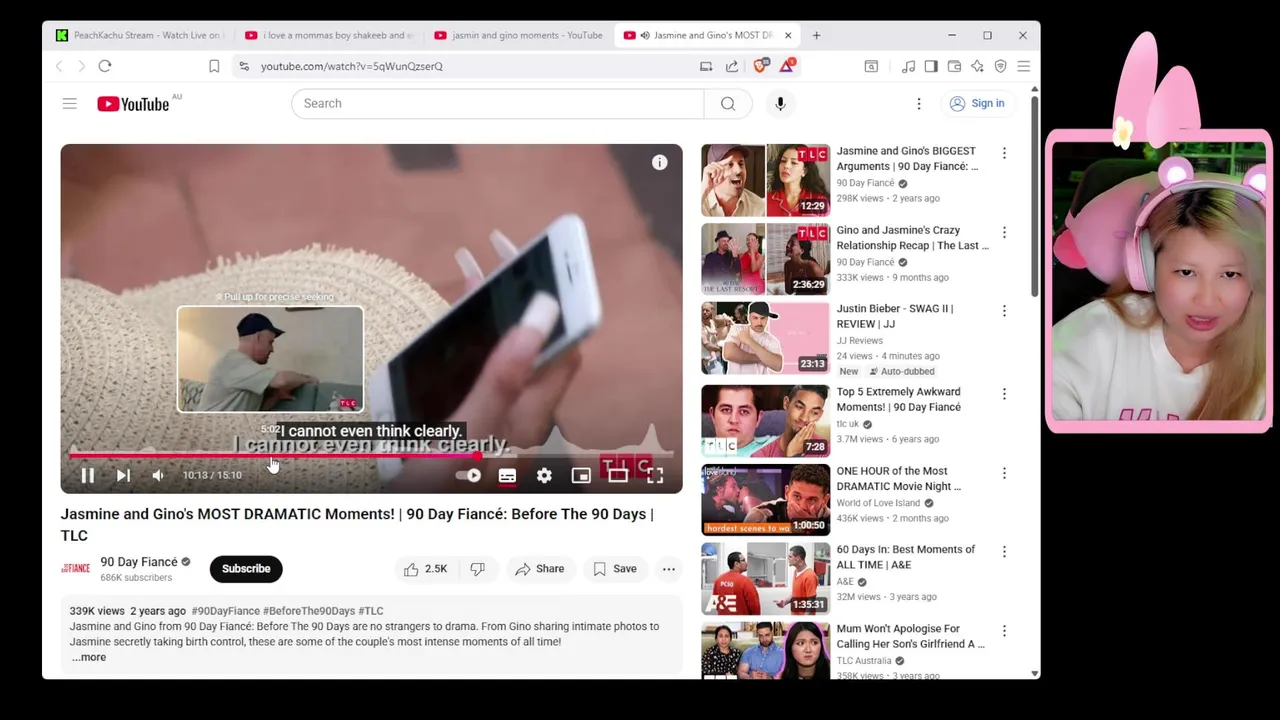
Task: Open options for Crazy Relationship Recap video
Action: pyautogui.click(x=1004, y=232)
